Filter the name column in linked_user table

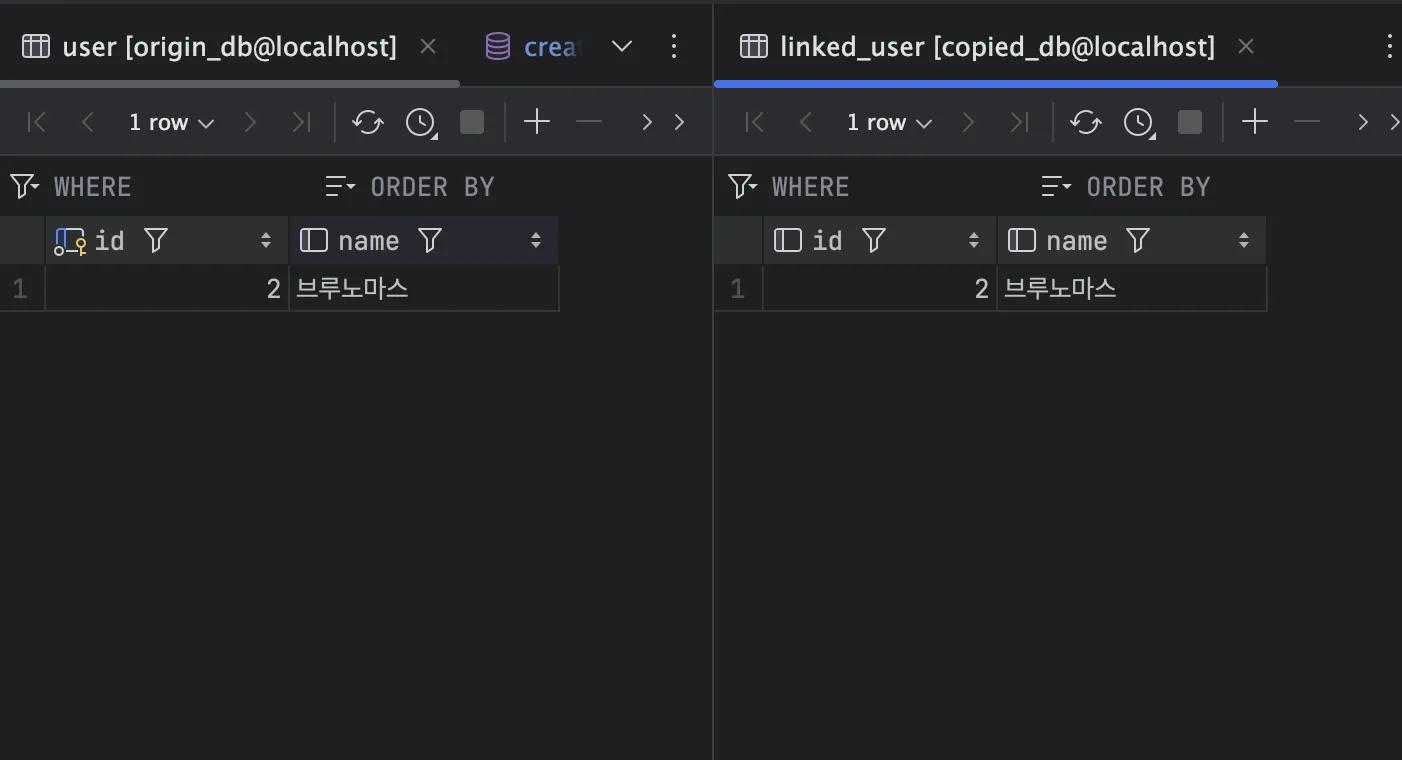[1138, 240]
